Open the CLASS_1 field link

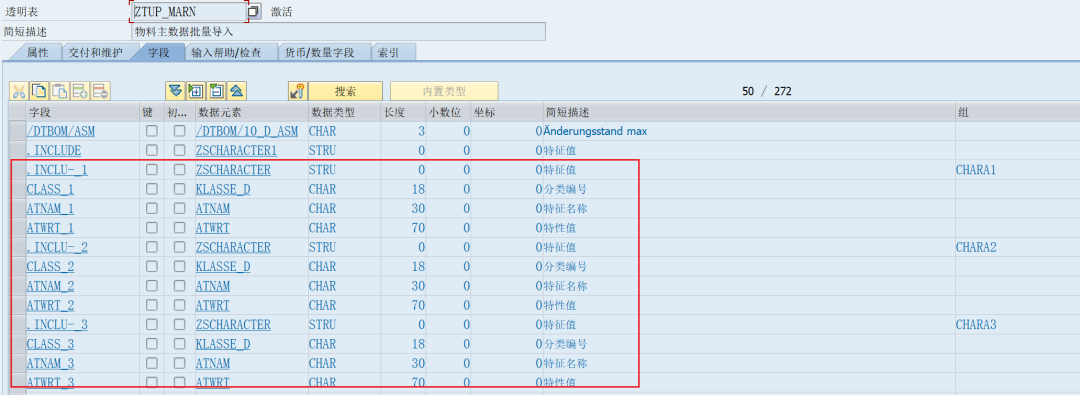50,189
